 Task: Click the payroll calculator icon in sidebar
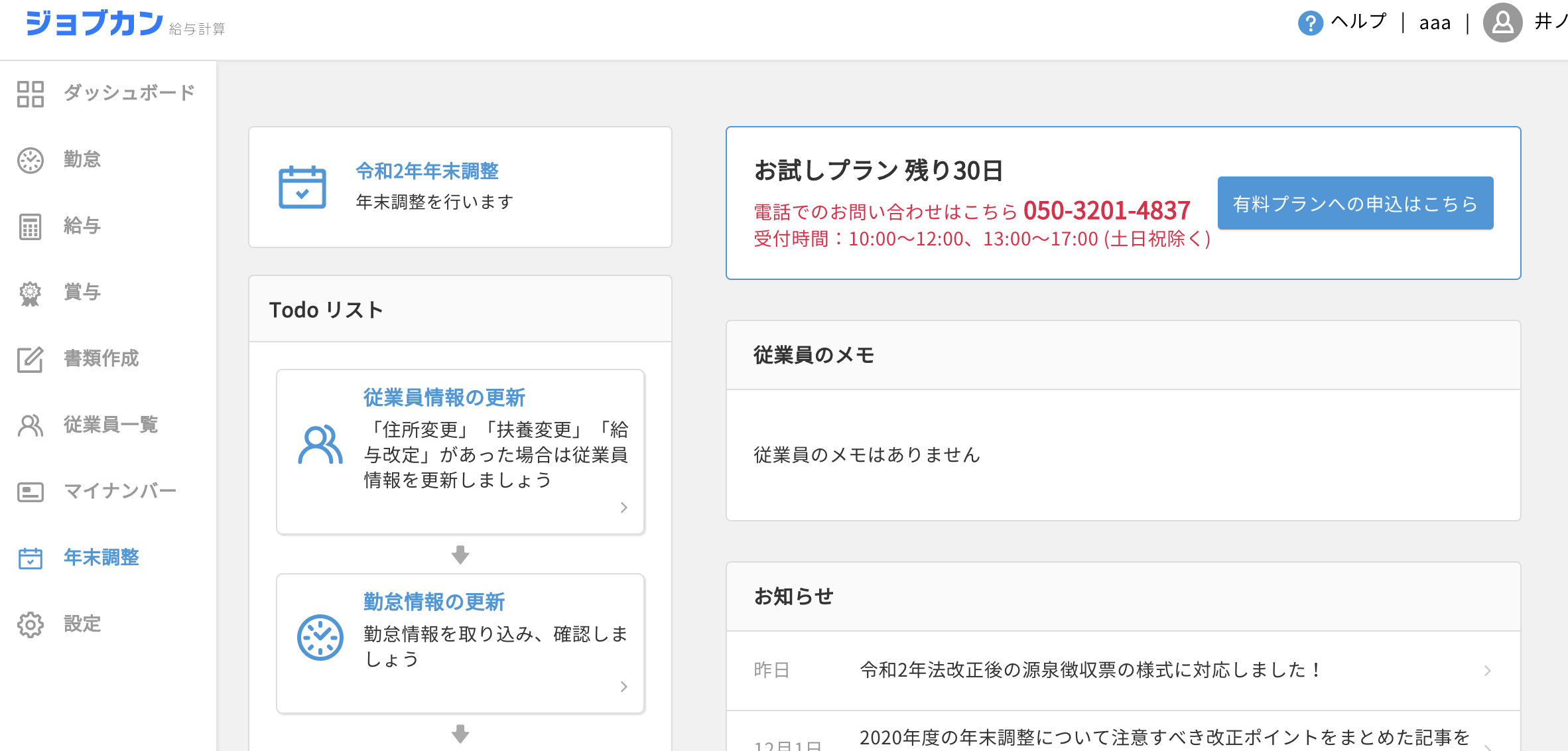tap(31, 226)
